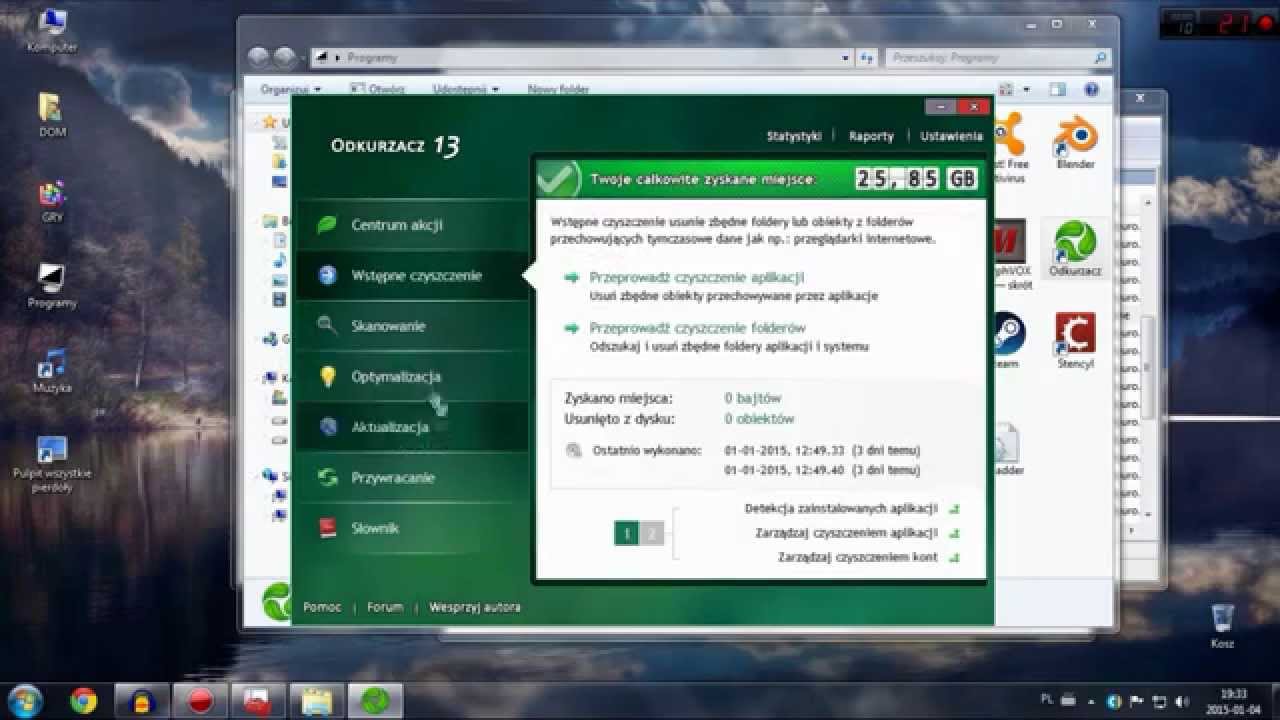This screenshot has width=1280, height=720.
Task: Click the magnifier icon beside Skanowanie
Action: click(327, 325)
